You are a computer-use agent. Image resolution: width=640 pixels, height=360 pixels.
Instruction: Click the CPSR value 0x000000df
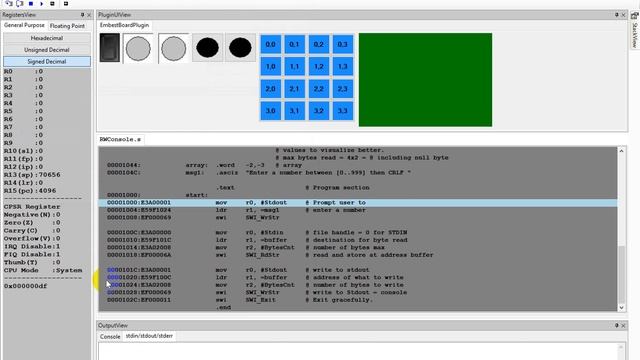pos(25,286)
